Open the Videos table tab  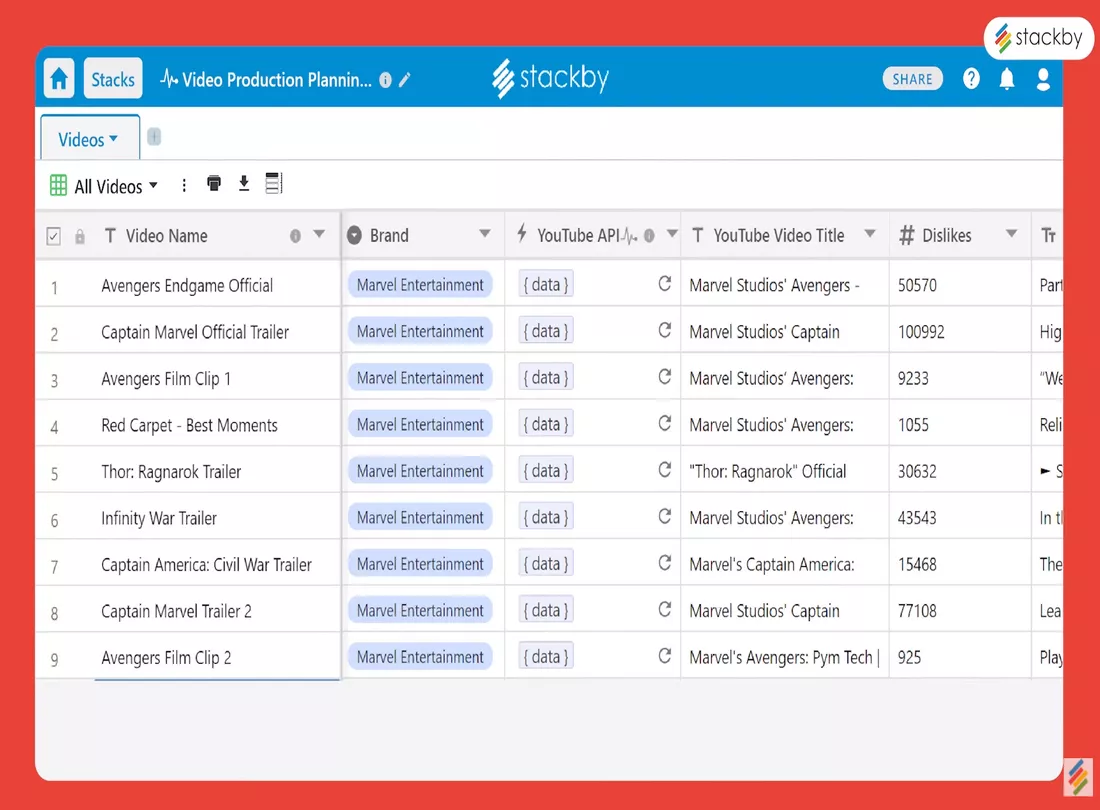[x=89, y=139]
